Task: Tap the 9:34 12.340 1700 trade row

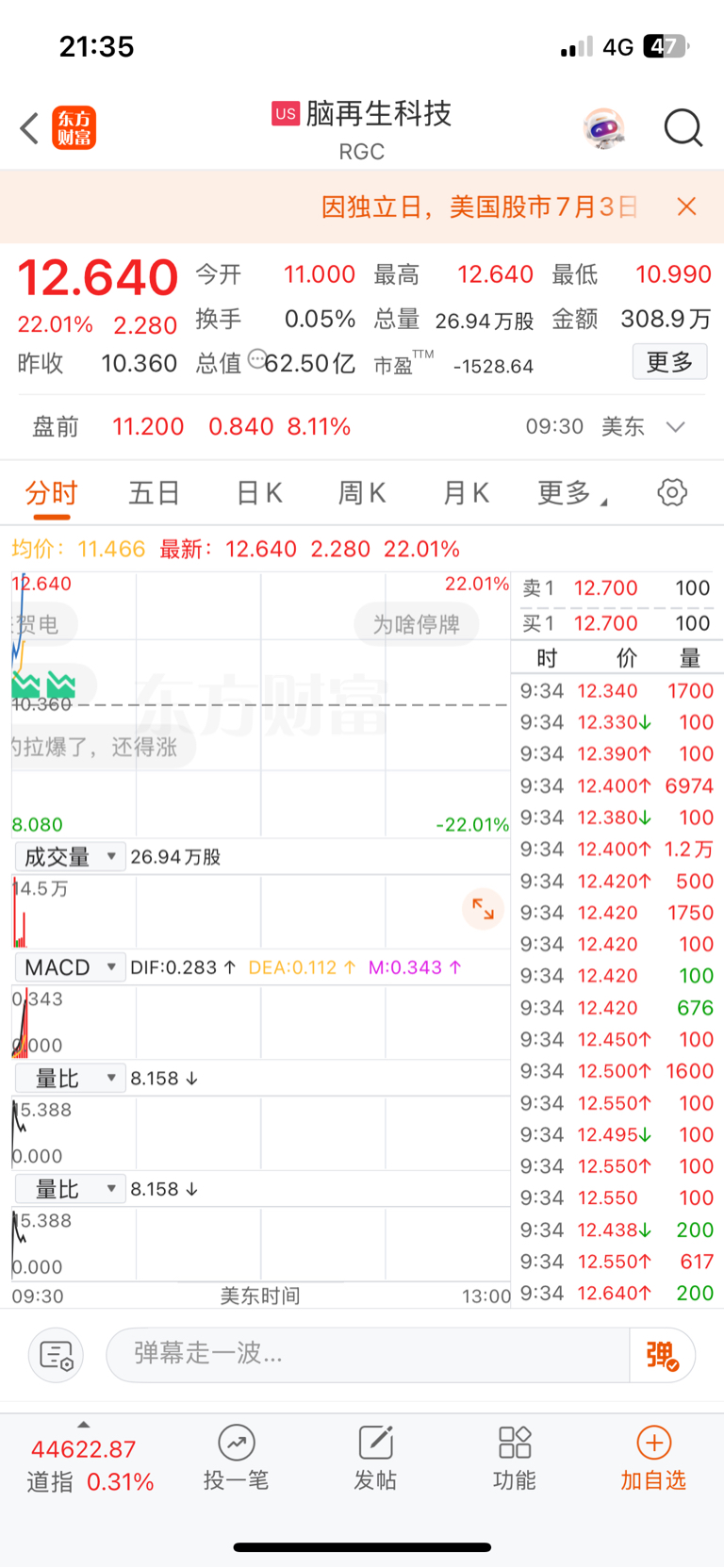Action: [617, 691]
